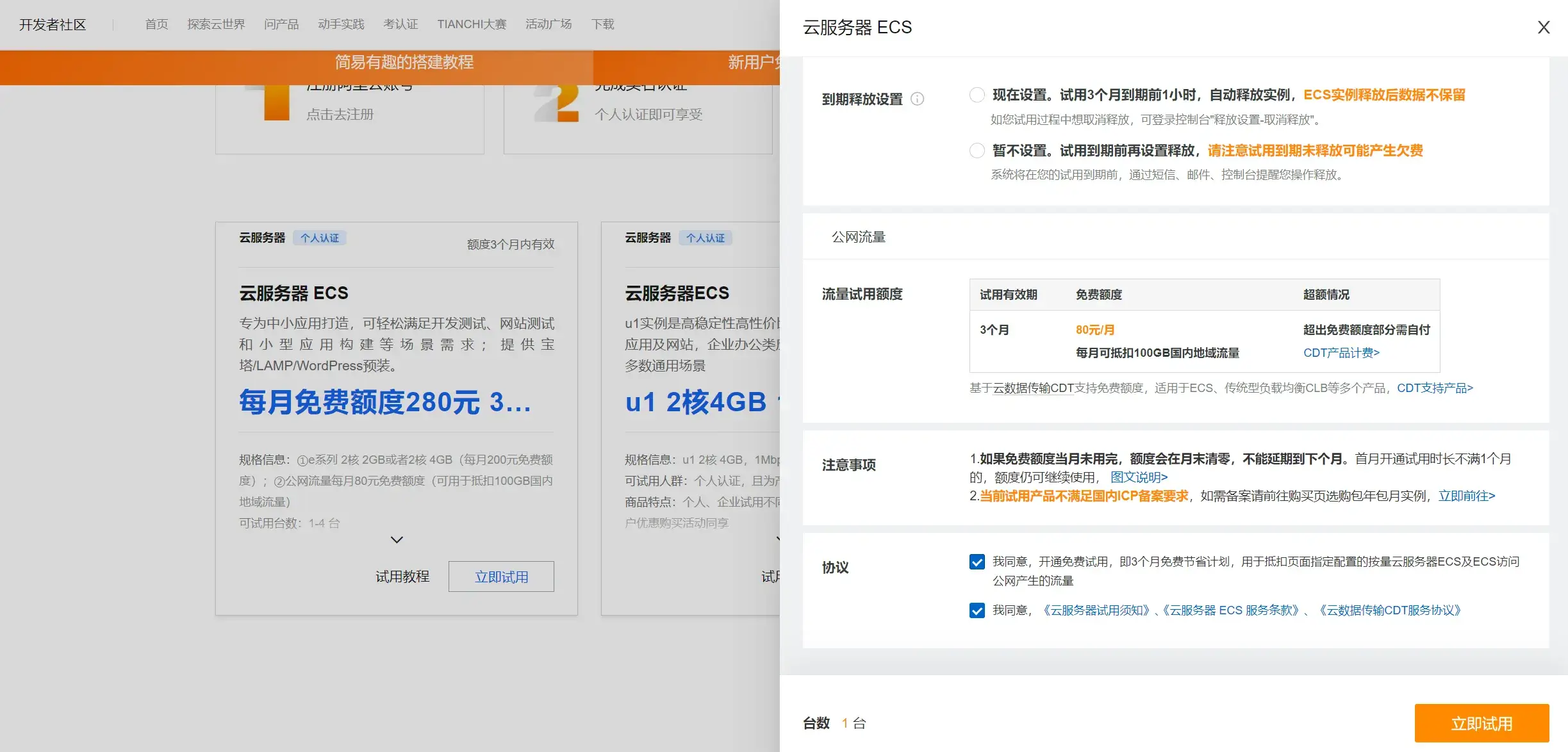Open the 云服务器试用须知 agreement link
The height and width of the screenshot is (752, 1568).
point(1096,610)
